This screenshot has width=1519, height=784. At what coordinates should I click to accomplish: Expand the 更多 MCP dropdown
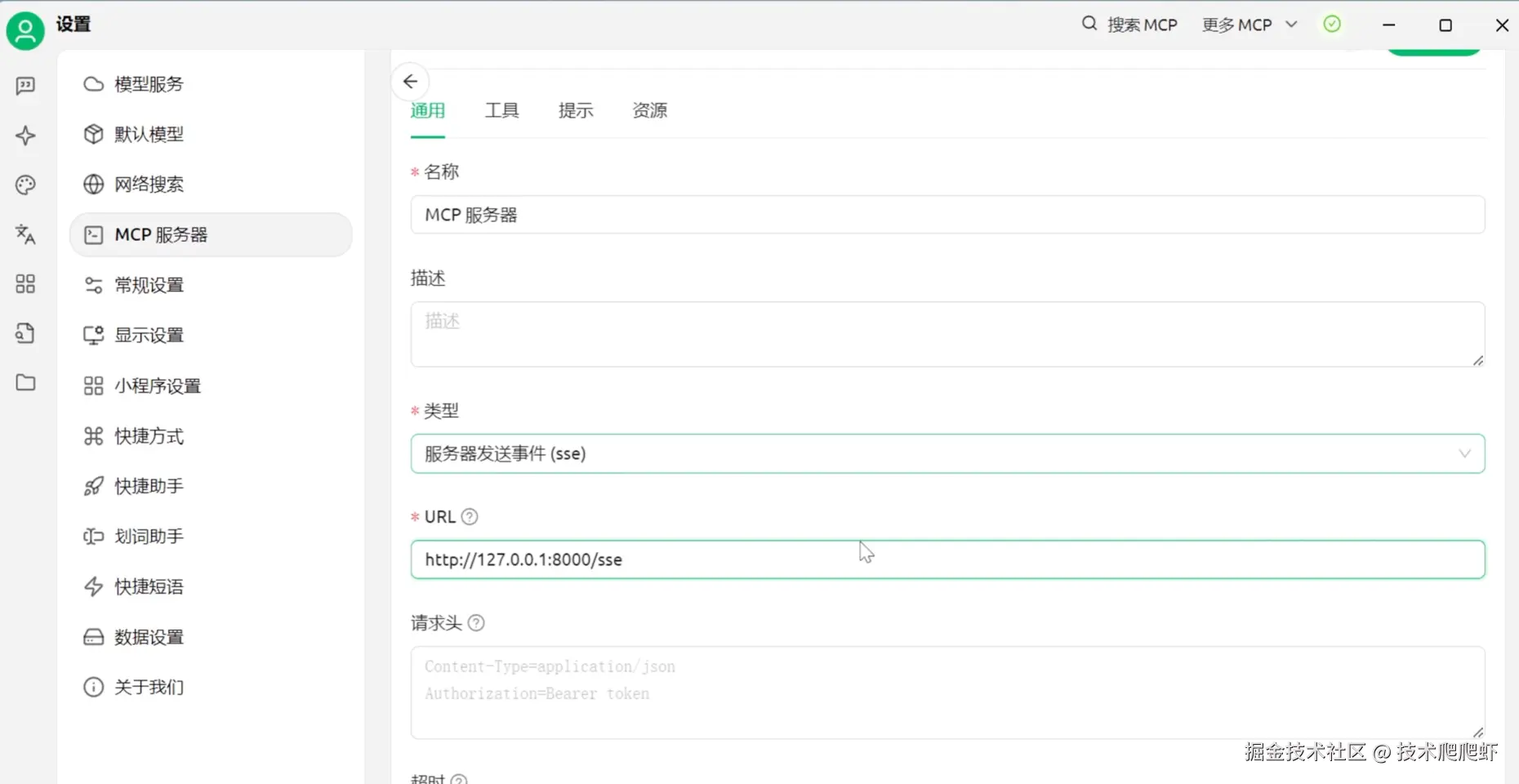(x=1249, y=25)
